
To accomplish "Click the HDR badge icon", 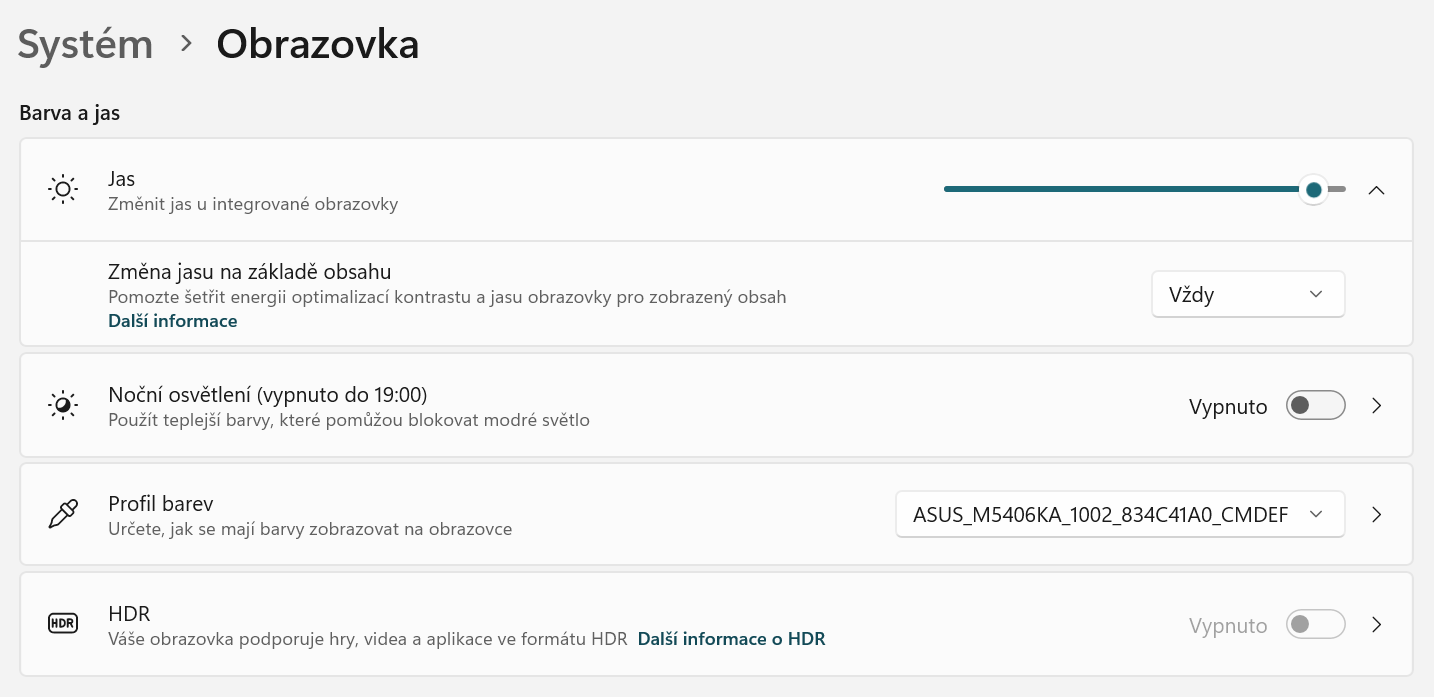I will 63,624.
